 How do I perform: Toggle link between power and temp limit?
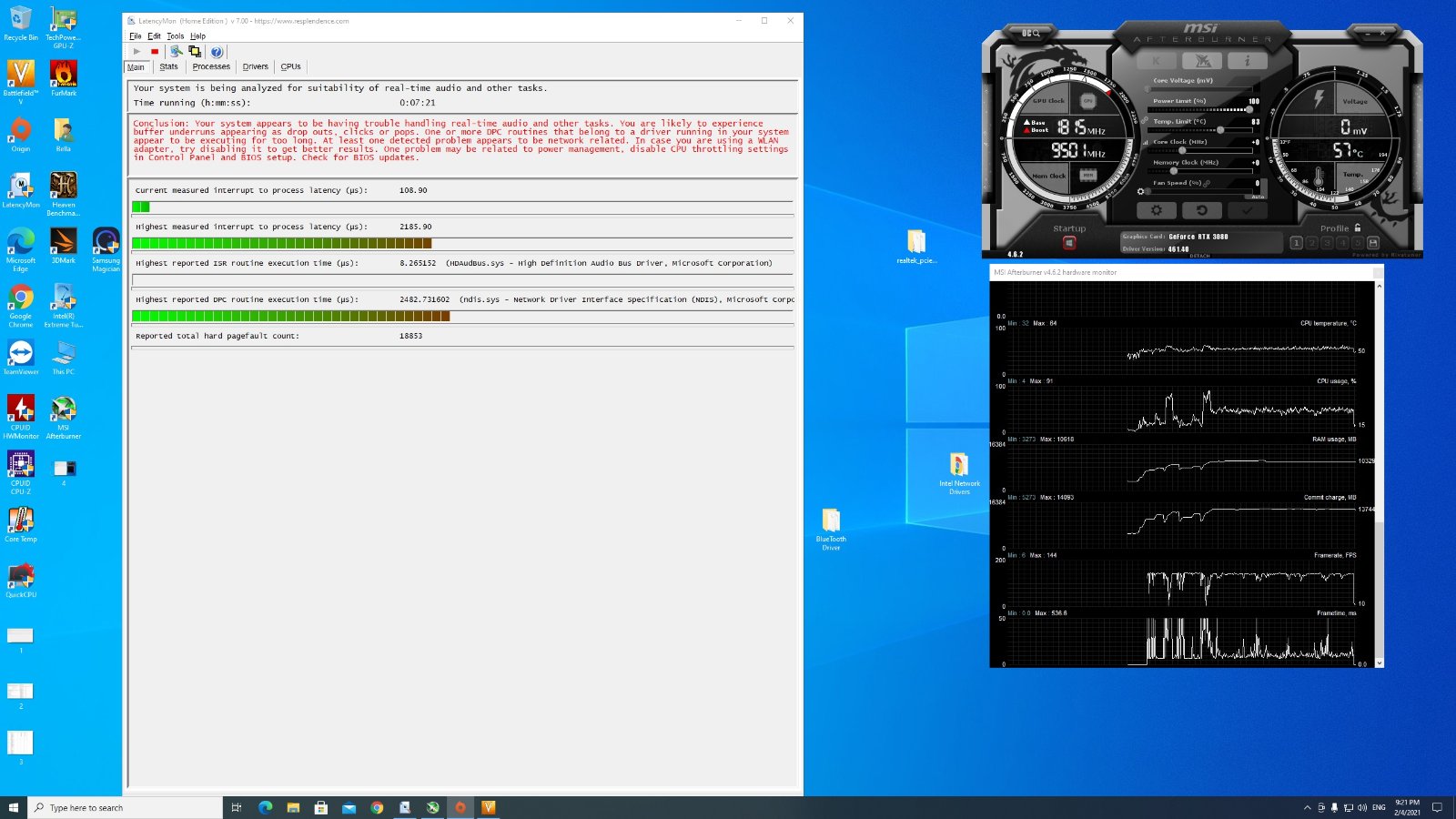pos(1145,120)
